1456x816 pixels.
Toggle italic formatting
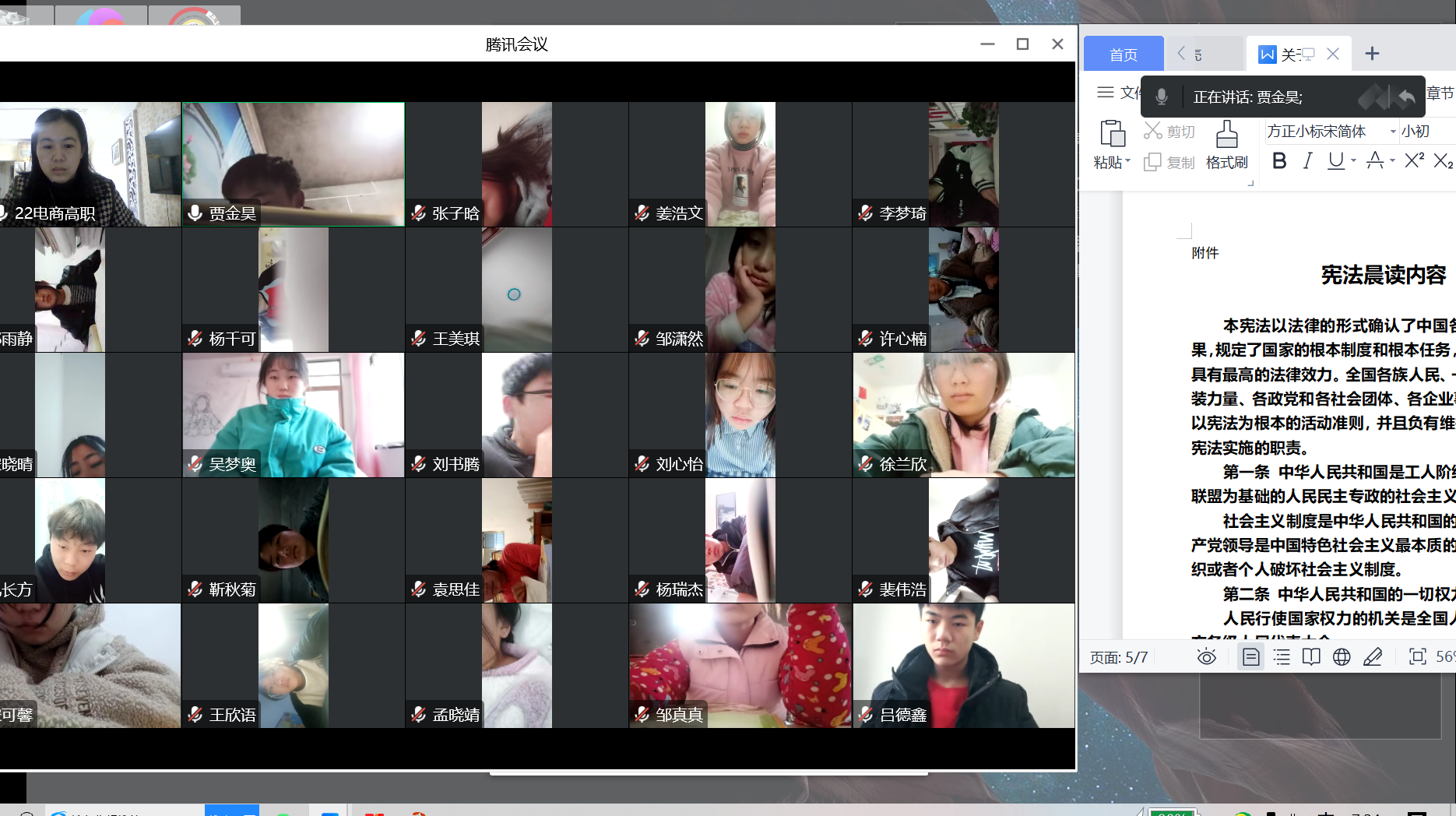pos(1307,161)
